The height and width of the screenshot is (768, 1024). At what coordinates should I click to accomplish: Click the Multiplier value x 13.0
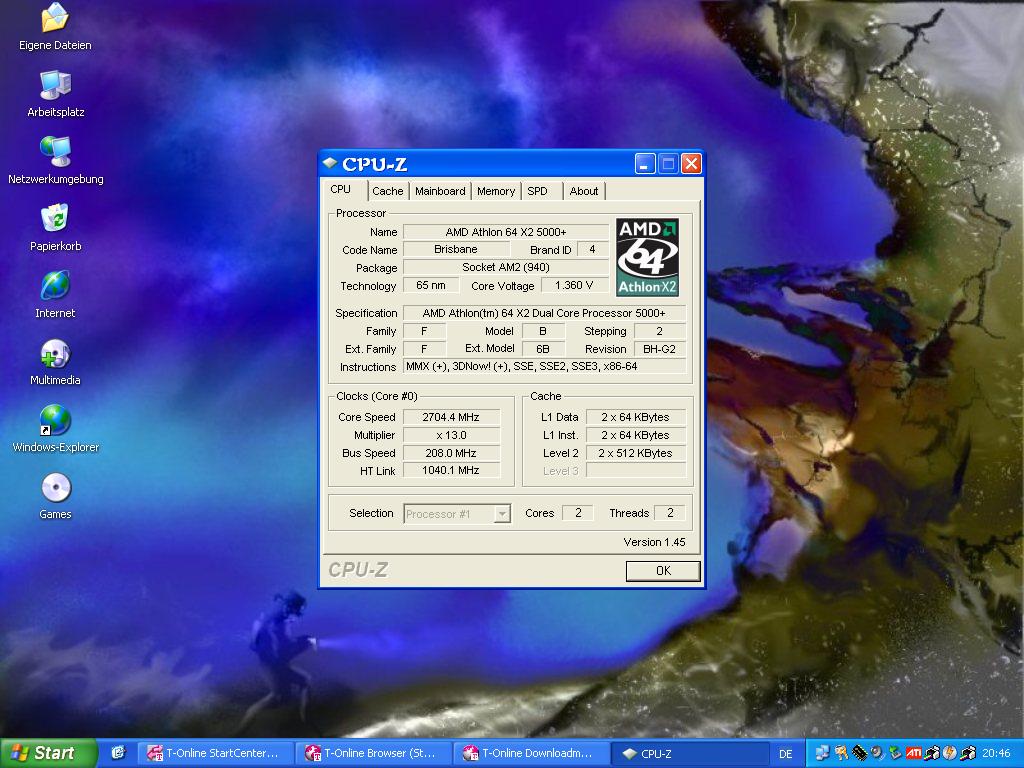point(451,435)
